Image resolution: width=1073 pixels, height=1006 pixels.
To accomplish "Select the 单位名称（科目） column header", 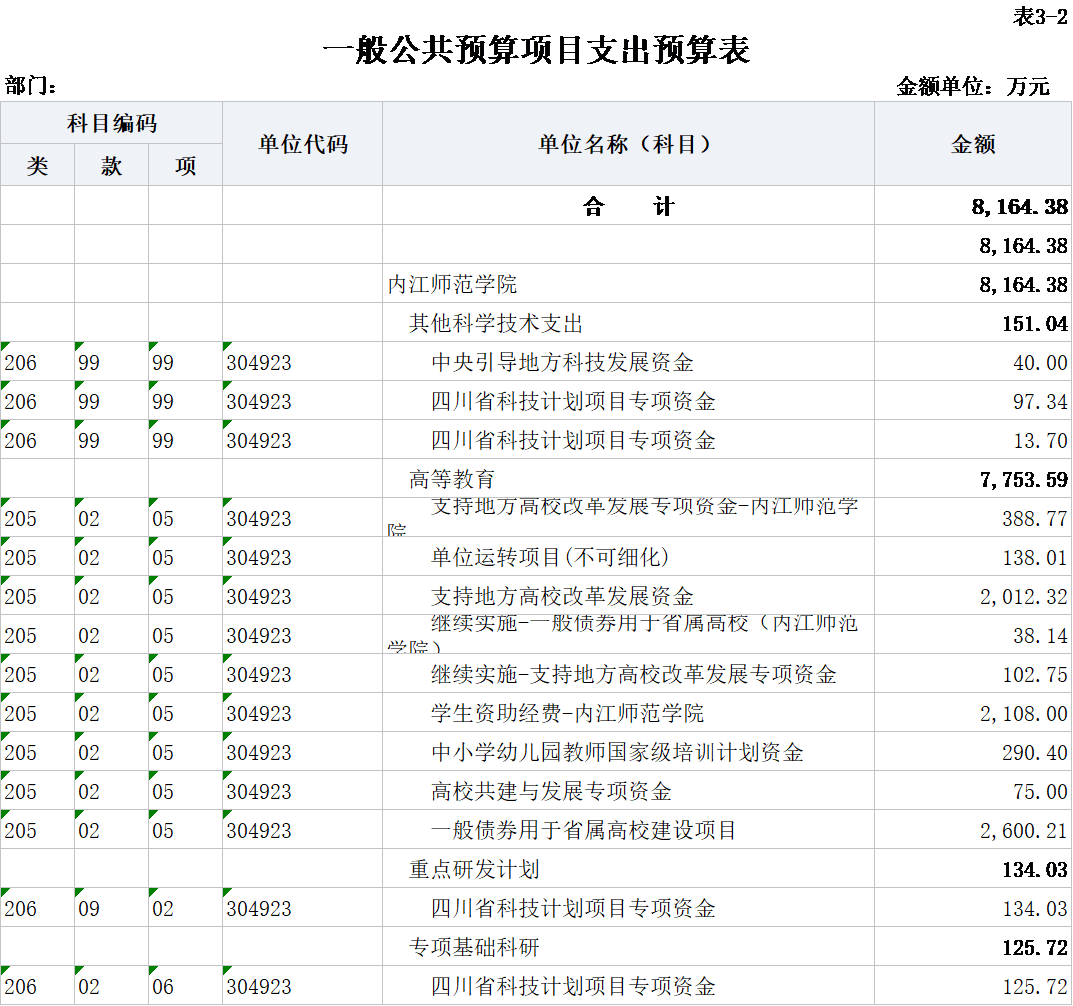I will click(x=628, y=144).
